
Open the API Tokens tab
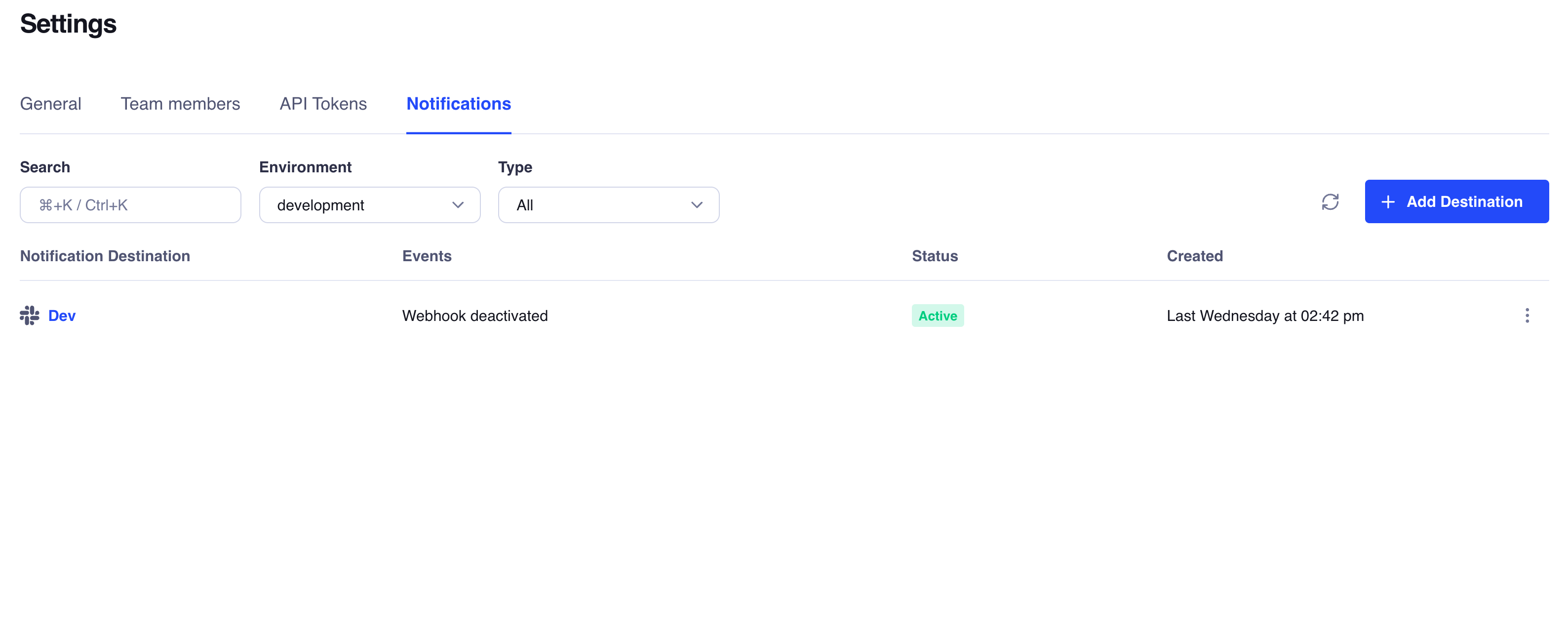323,104
